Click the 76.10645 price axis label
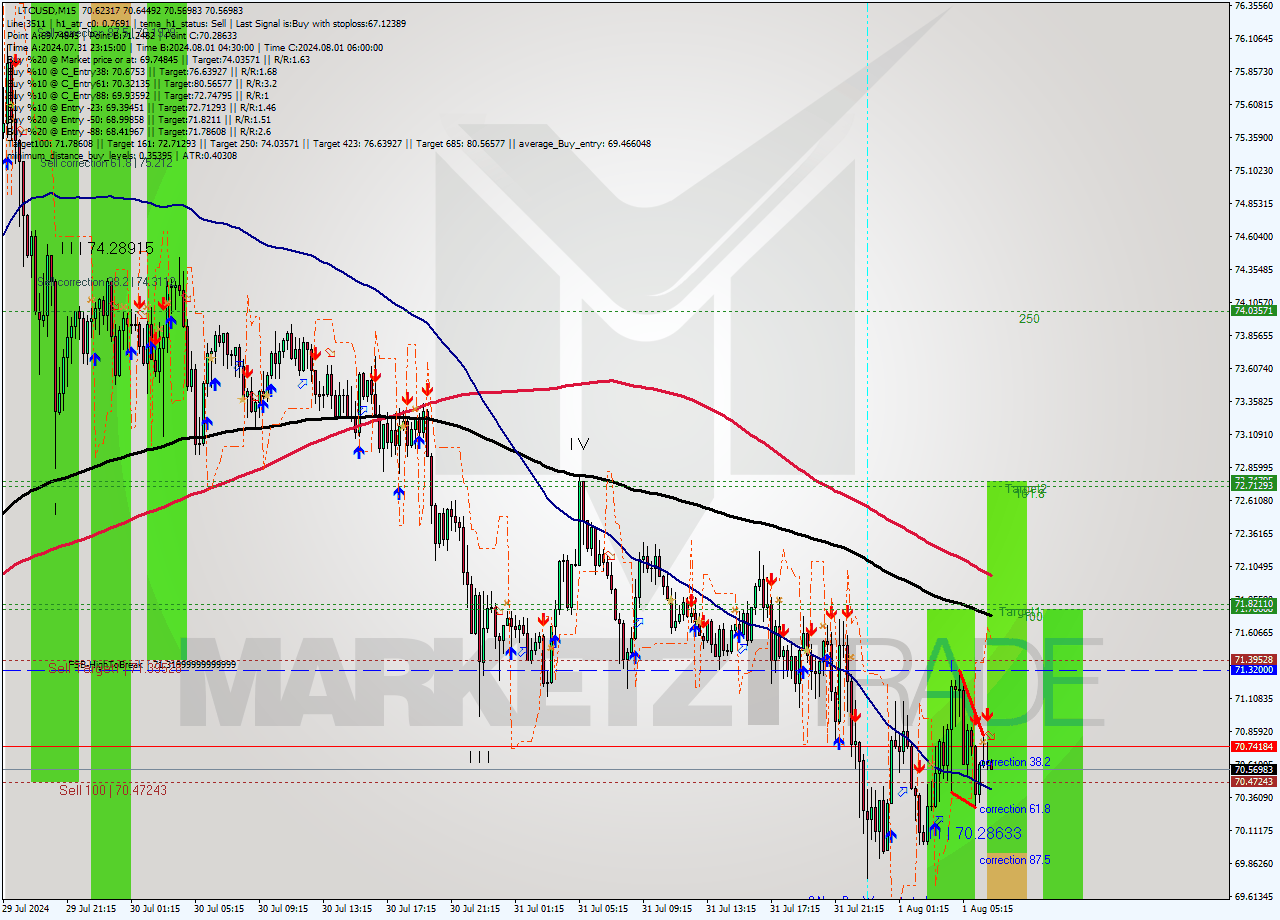Image resolution: width=1280 pixels, height=920 pixels. tap(1253, 38)
